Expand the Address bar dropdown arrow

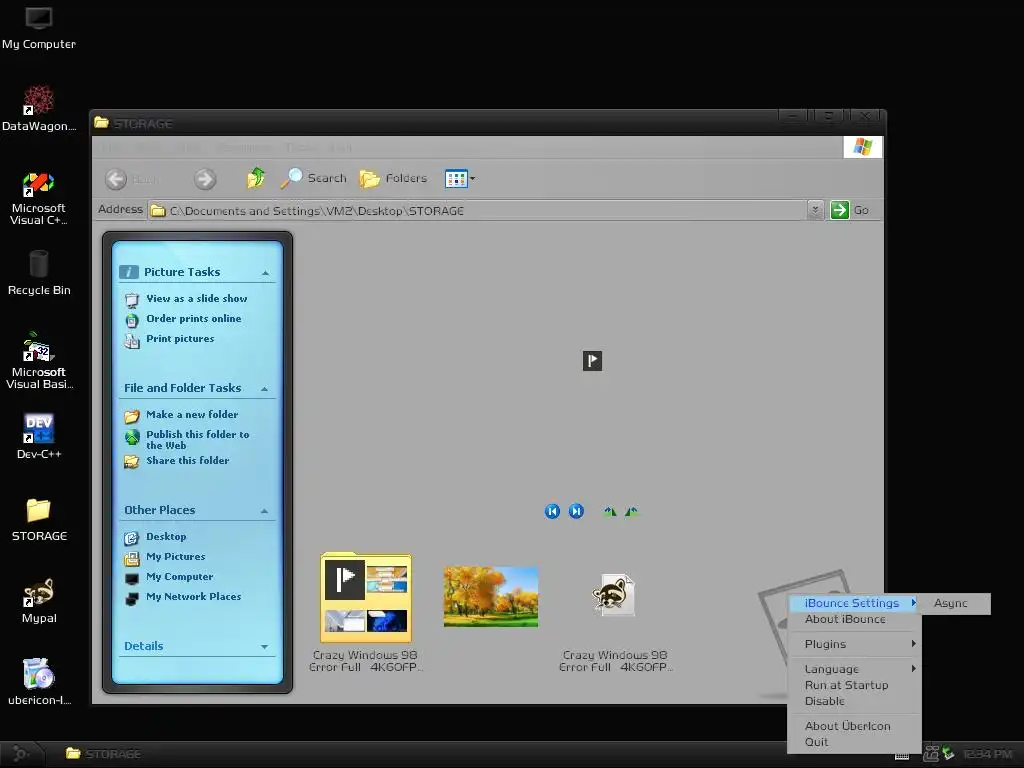814,210
